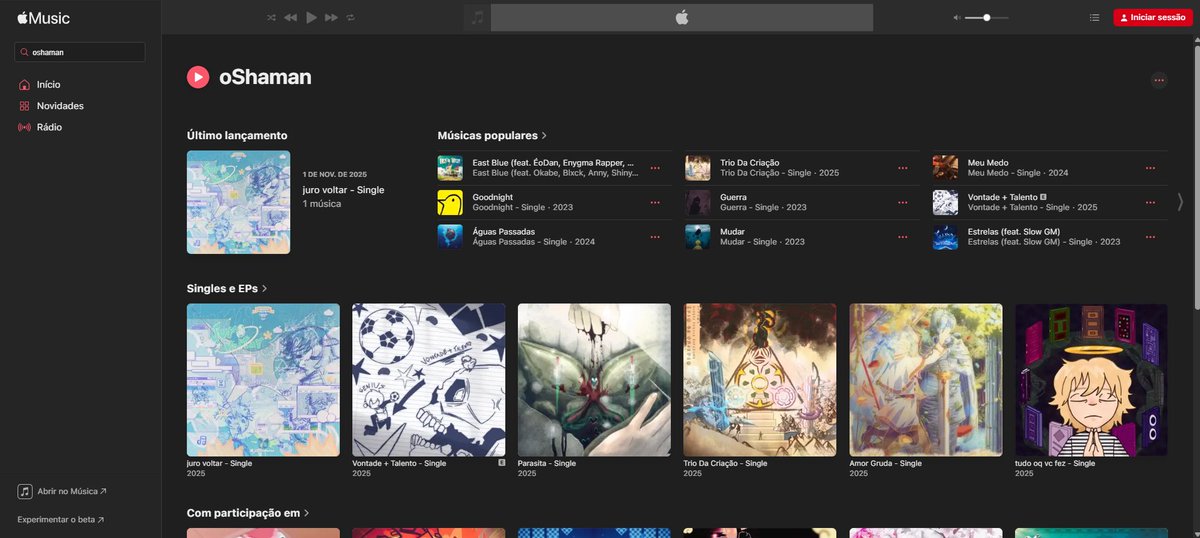Click the Mudar song title text
The image size is (1200, 538).
click(x=732, y=231)
